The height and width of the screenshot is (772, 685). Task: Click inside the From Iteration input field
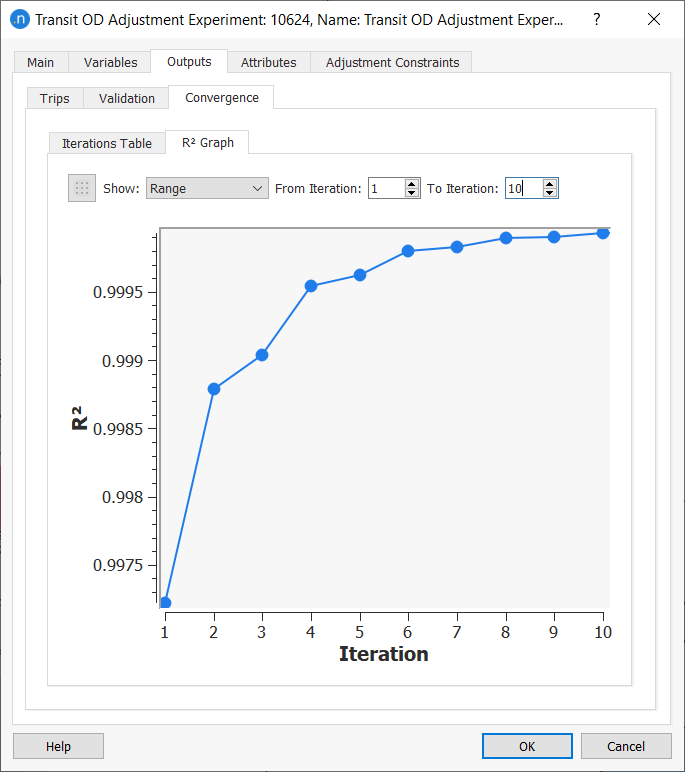[x=386, y=188]
